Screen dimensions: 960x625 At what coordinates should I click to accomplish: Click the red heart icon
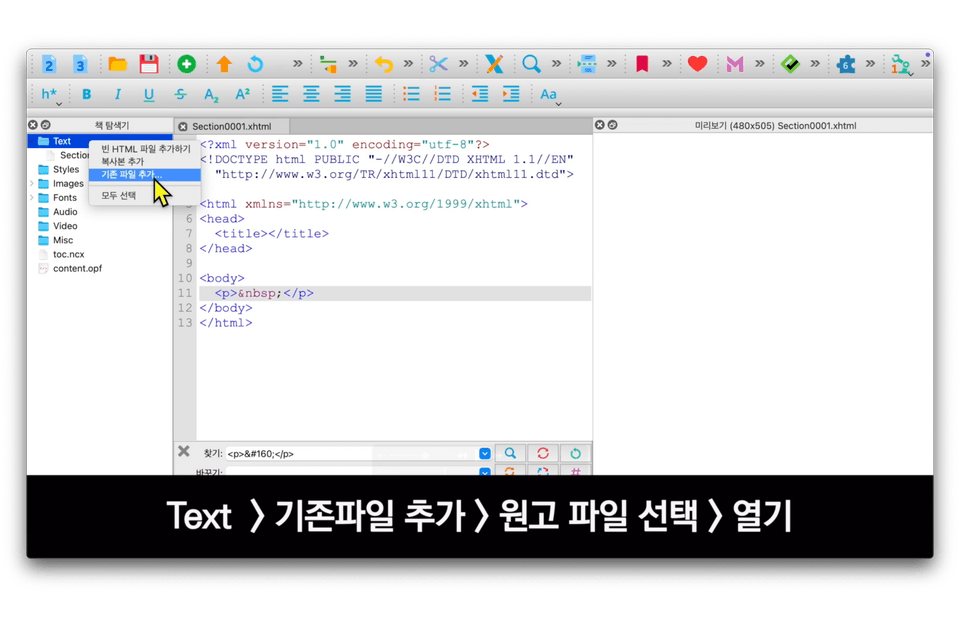point(697,64)
